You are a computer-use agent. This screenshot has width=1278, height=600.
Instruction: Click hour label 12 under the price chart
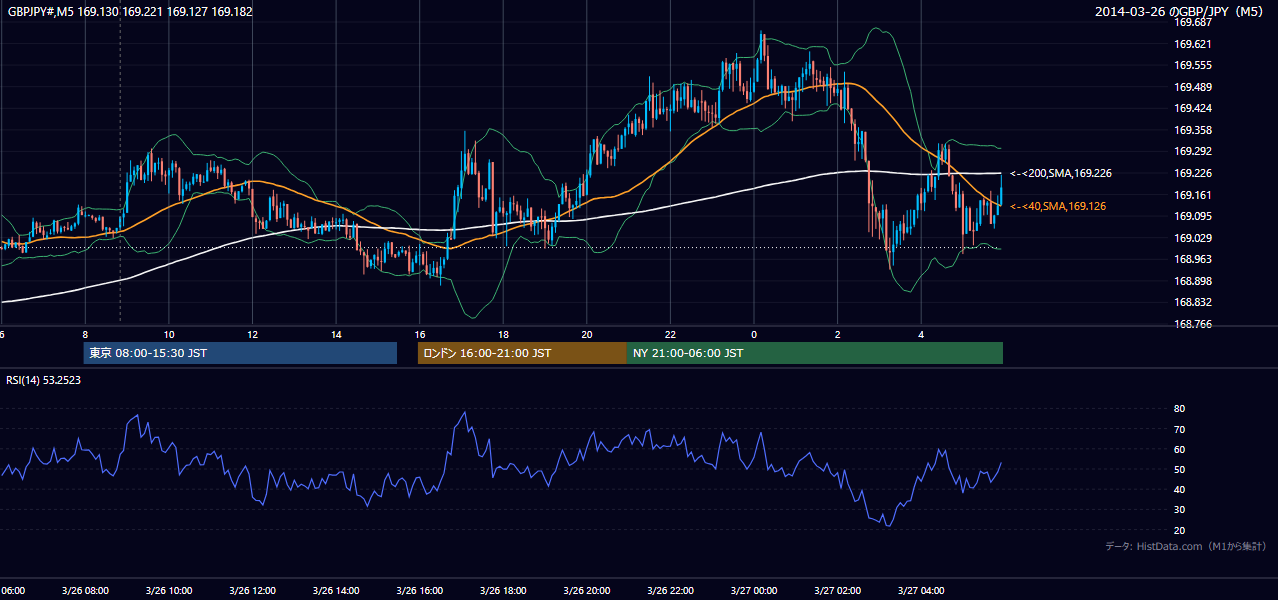(x=252, y=335)
